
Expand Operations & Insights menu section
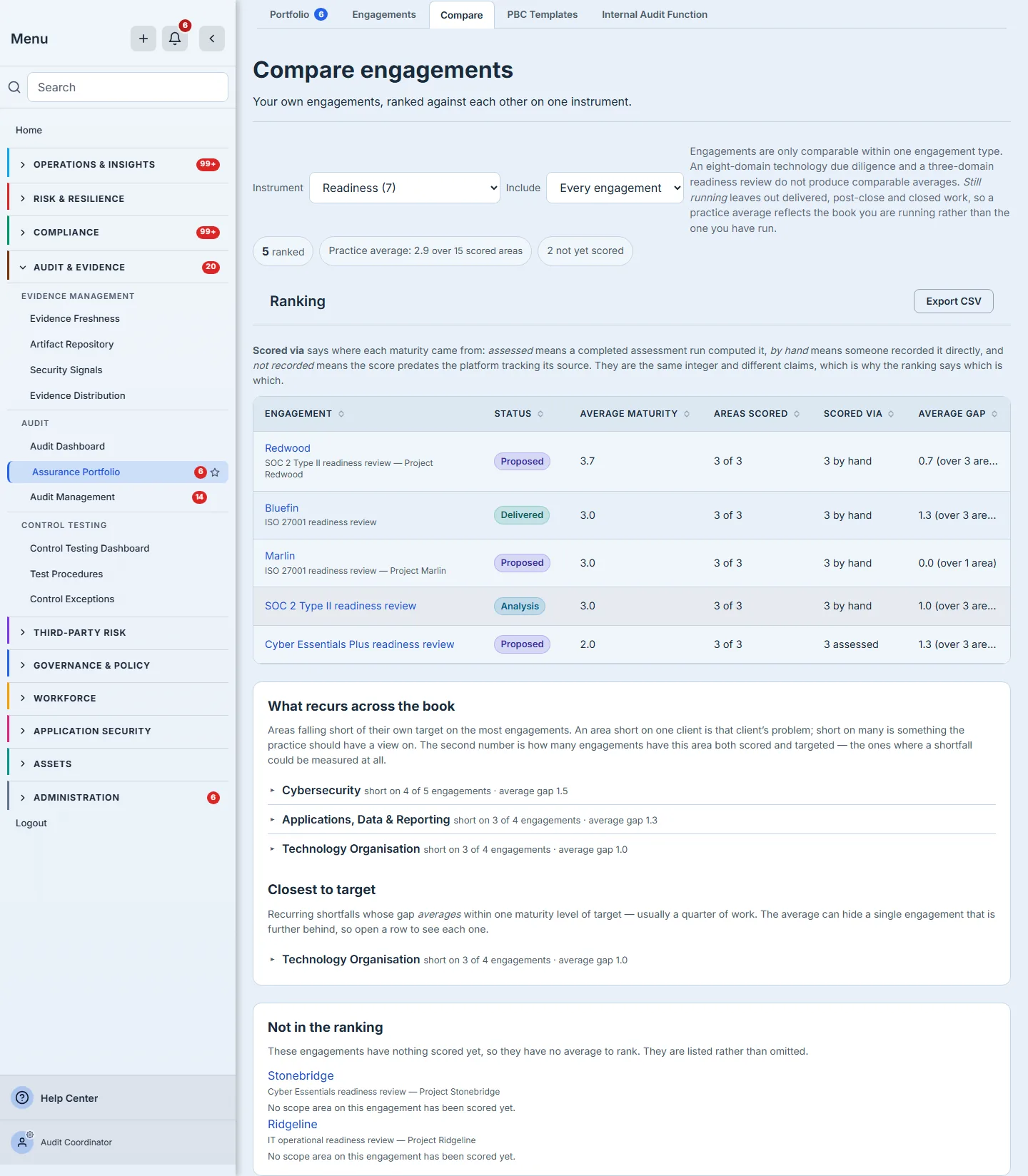pos(118,165)
